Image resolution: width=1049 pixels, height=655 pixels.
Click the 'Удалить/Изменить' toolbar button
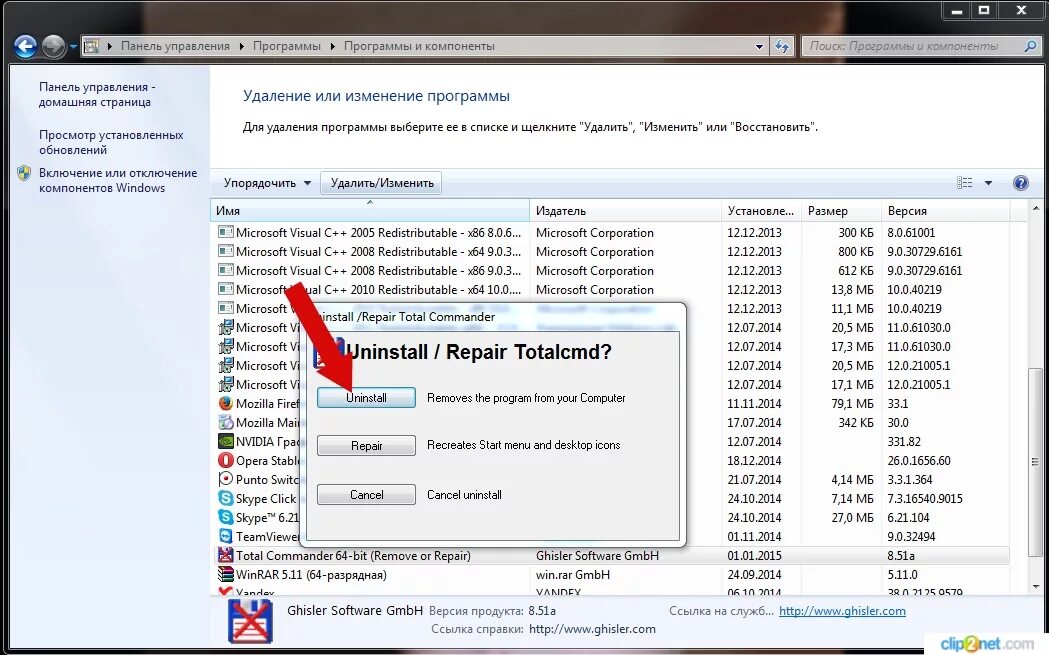381,183
